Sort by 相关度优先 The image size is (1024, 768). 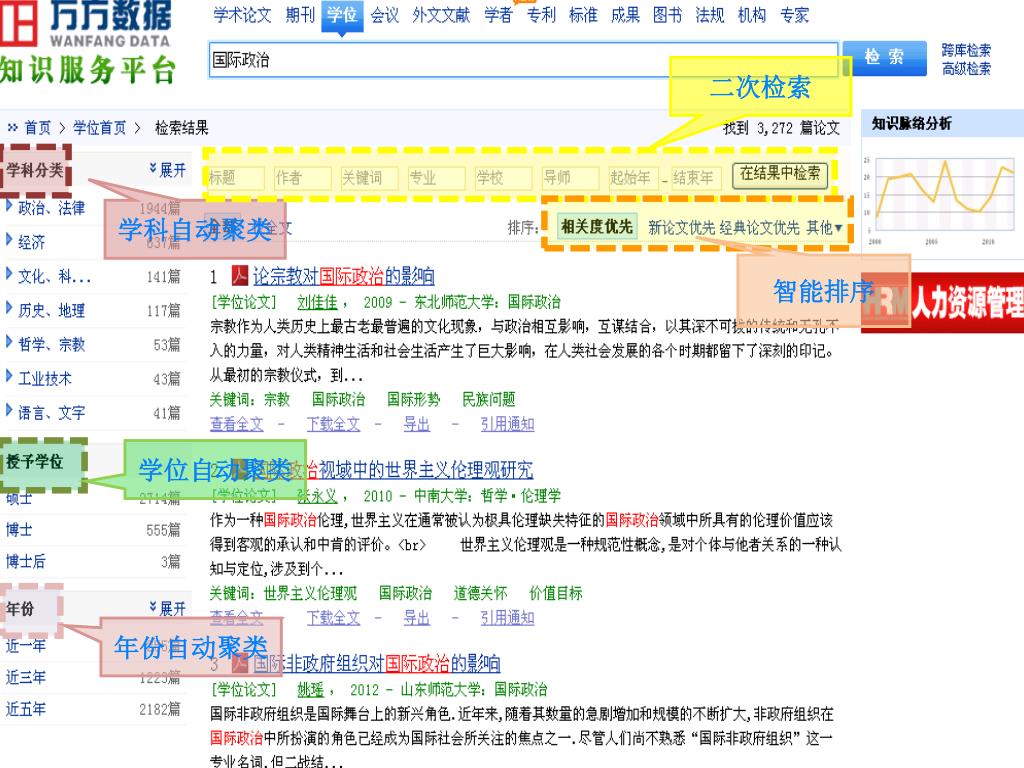tap(597, 227)
